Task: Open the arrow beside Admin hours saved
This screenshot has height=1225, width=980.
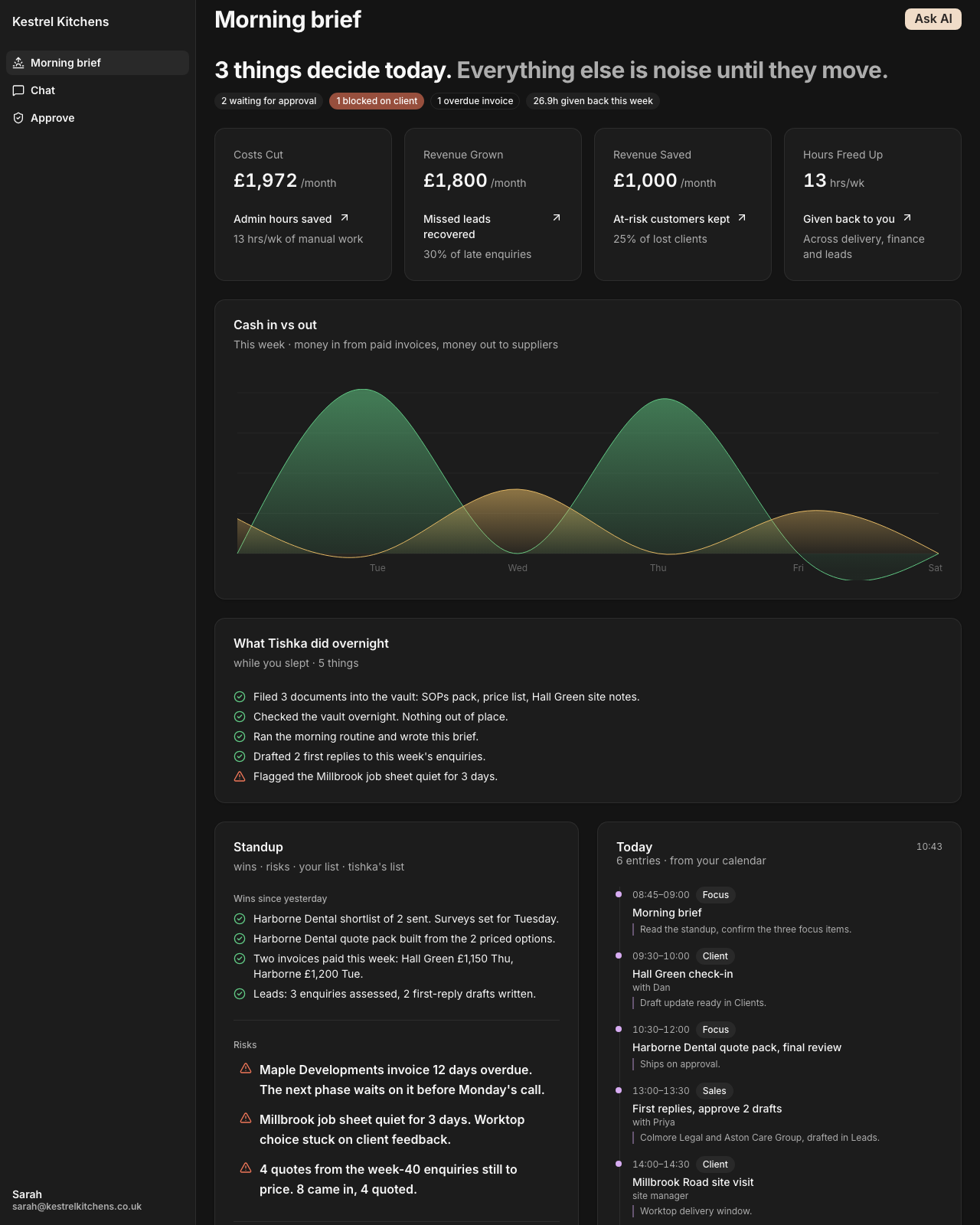Action: point(345,218)
